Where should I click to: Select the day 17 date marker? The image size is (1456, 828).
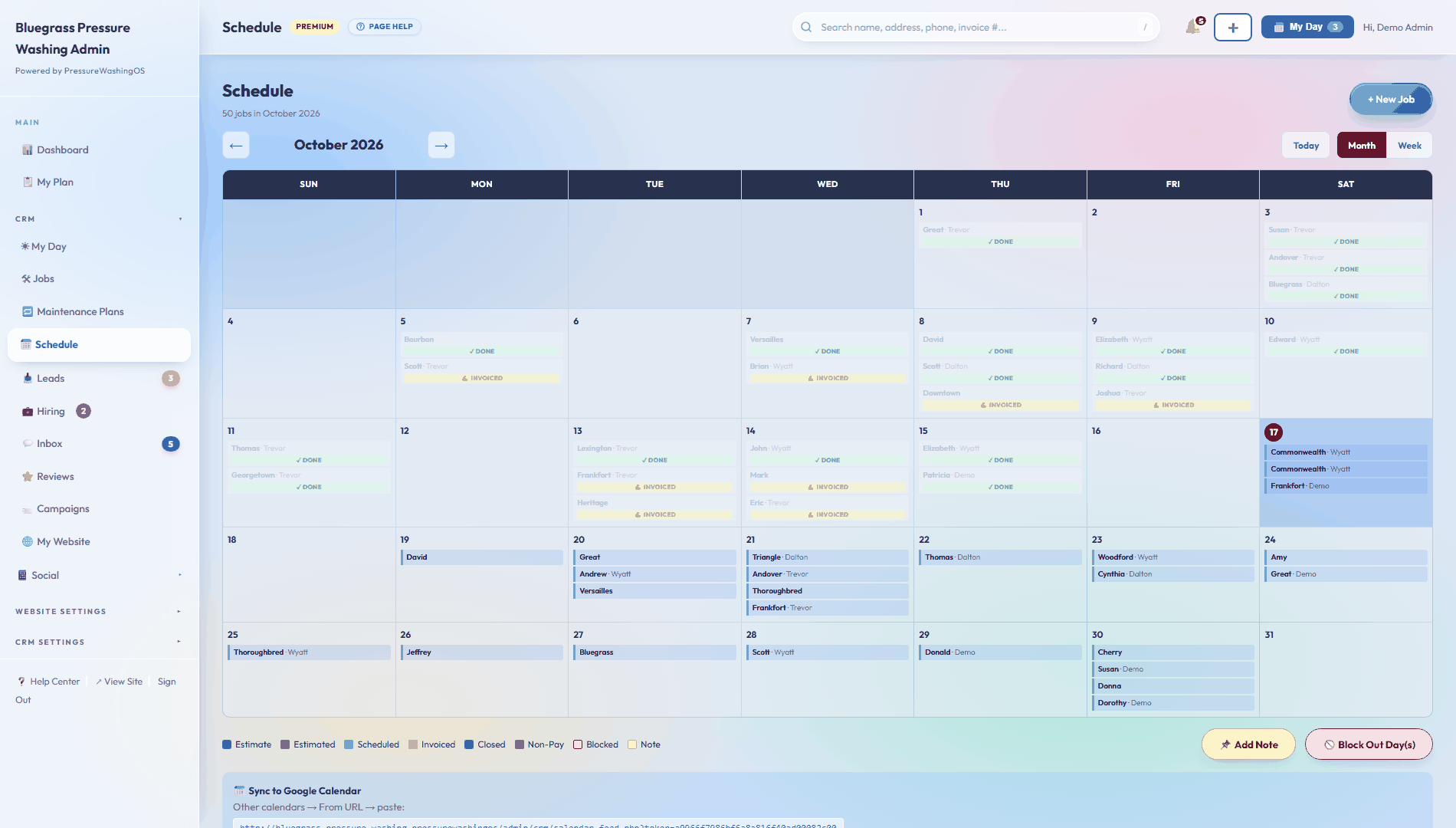(x=1273, y=432)
